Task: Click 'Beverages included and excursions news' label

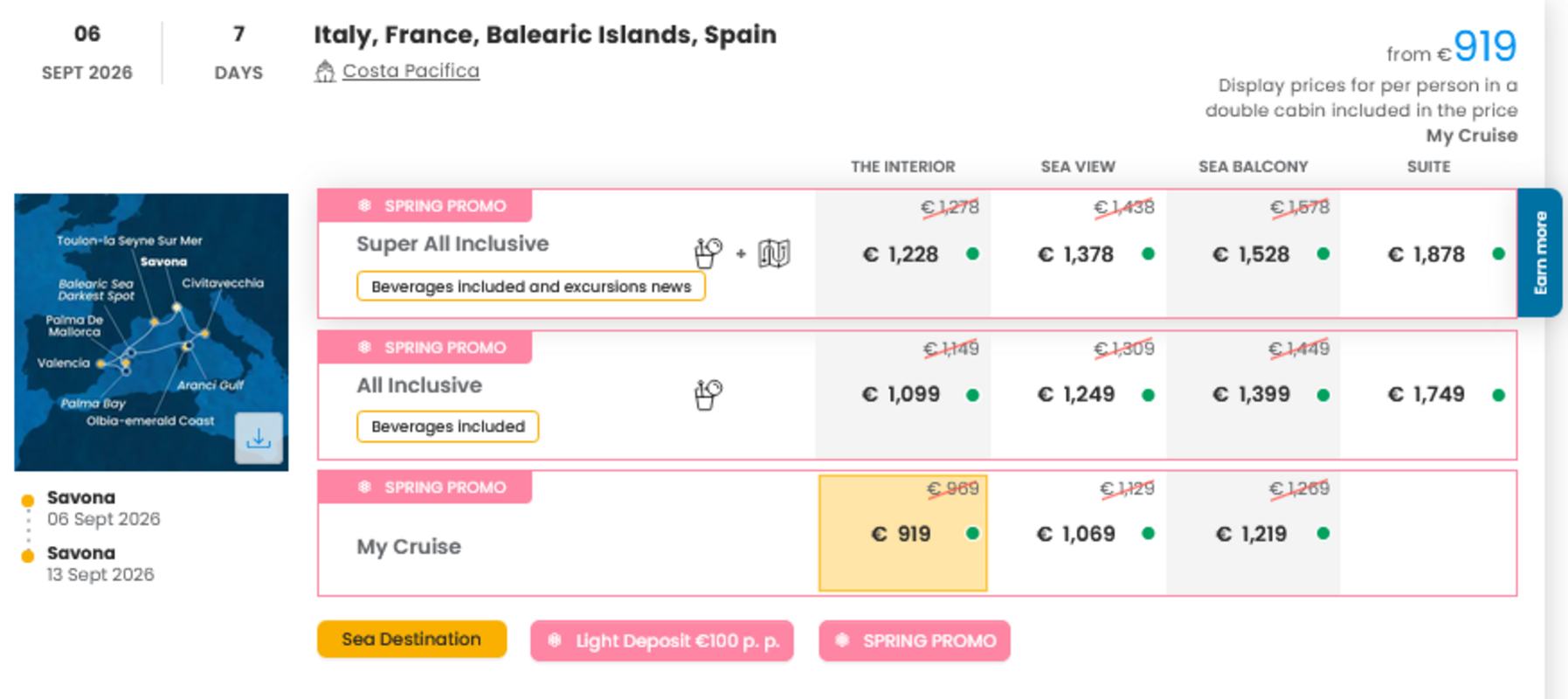Action: click(530, 287)
